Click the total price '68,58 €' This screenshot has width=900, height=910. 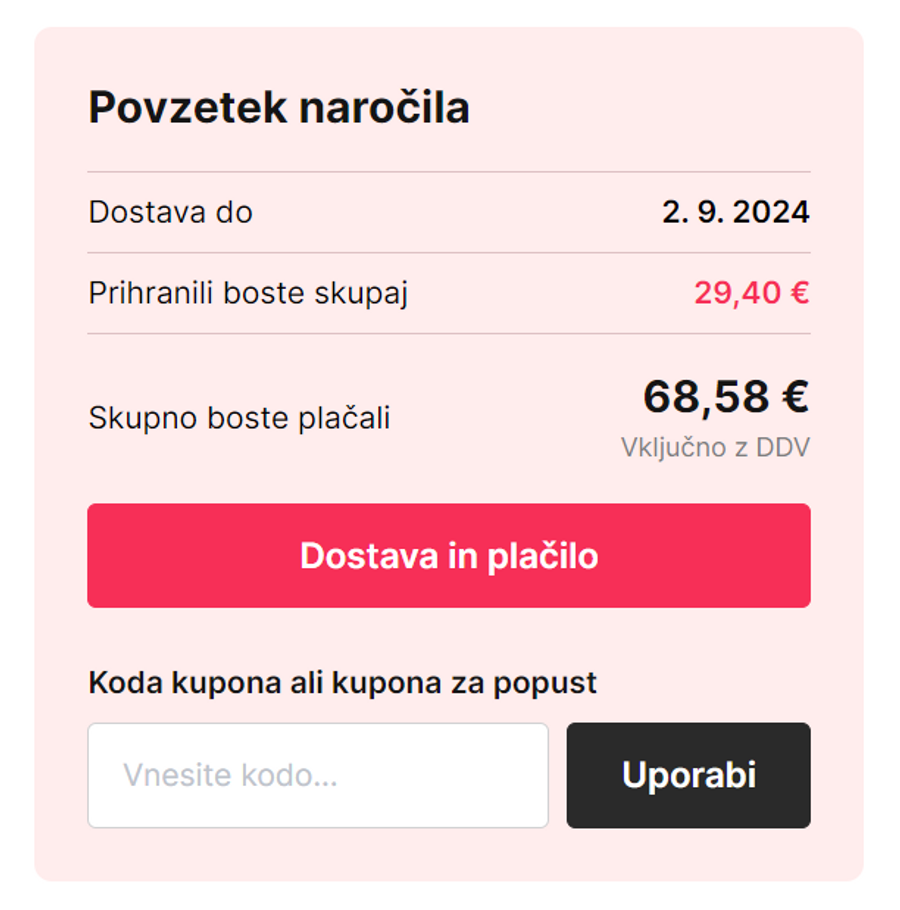(727, 398)
